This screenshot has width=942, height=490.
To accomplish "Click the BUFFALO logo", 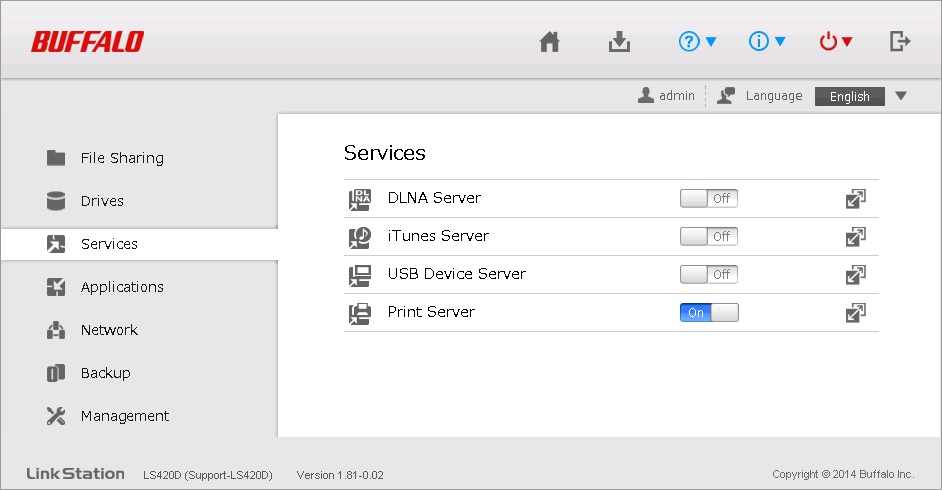I will [87, 42].
